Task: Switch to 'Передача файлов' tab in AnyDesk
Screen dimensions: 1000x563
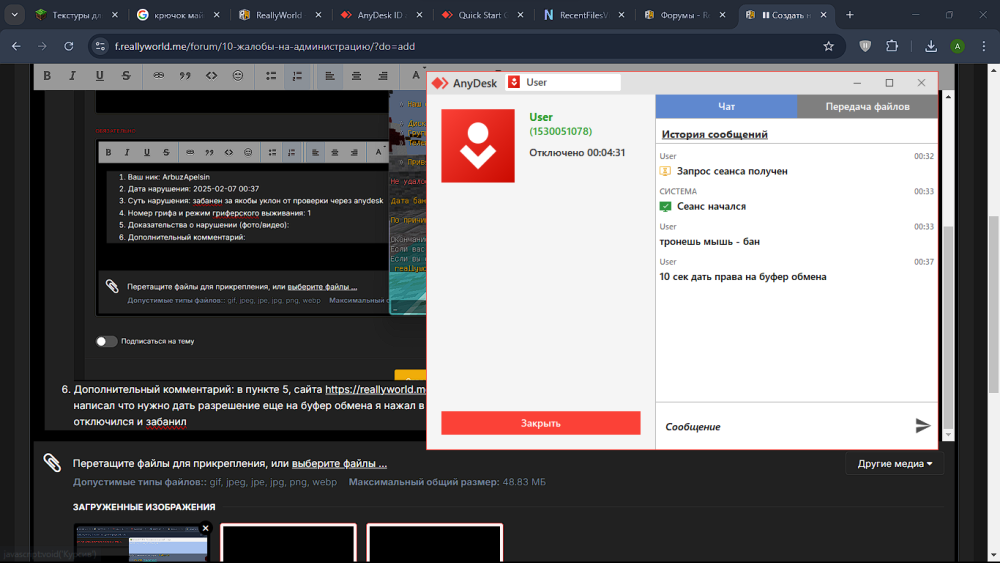Action: (867, 106)
